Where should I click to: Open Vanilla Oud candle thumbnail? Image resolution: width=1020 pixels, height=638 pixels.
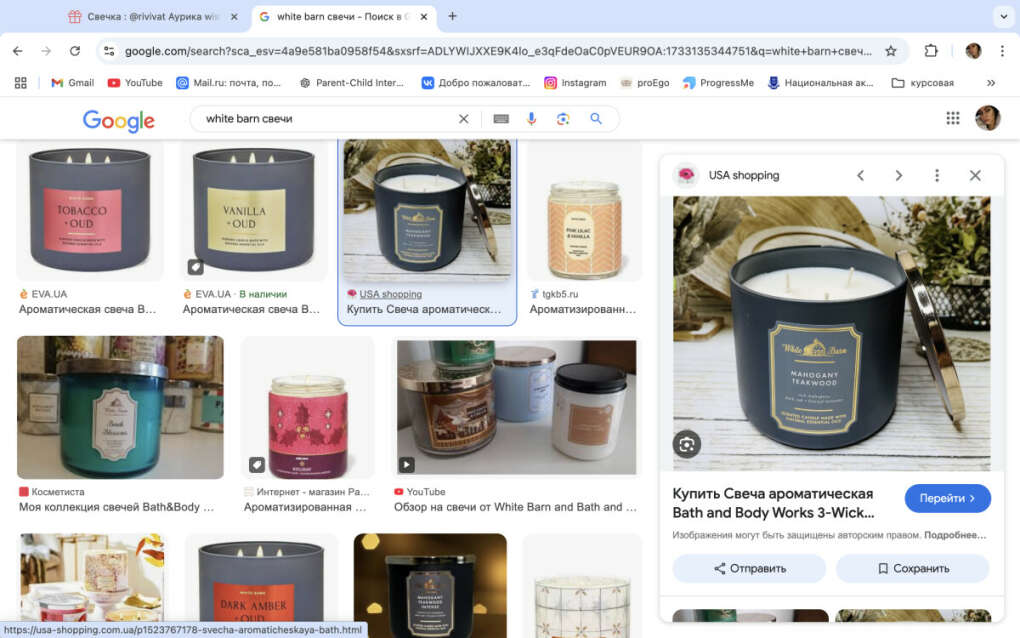tap(254, 210)
